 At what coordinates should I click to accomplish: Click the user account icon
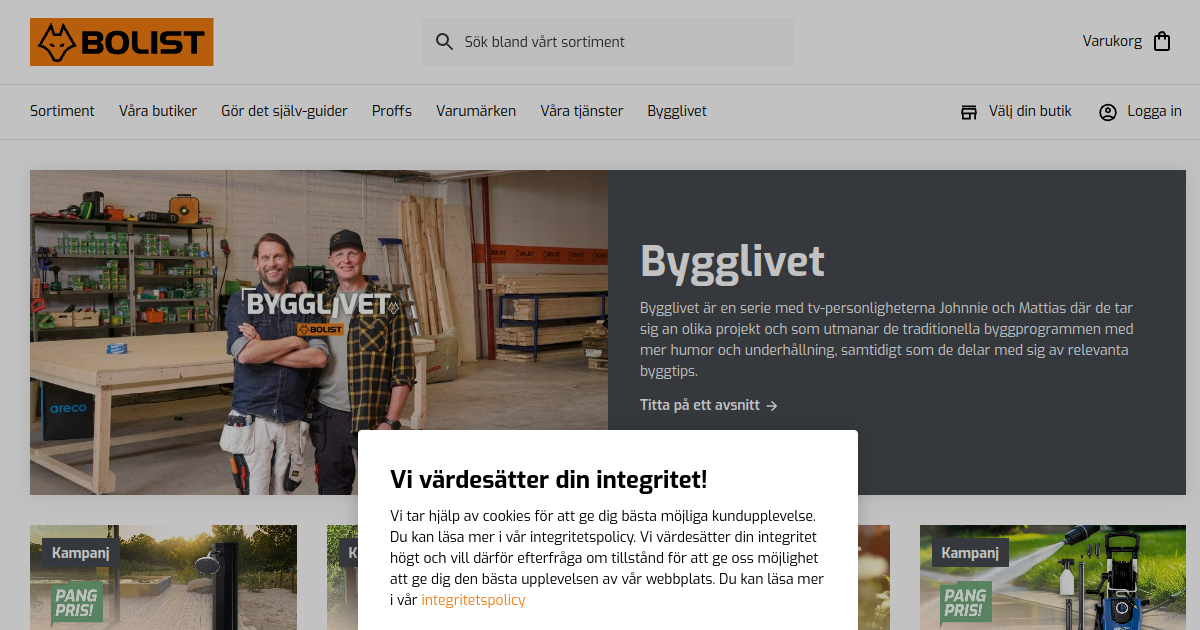tap(1108, 112)
